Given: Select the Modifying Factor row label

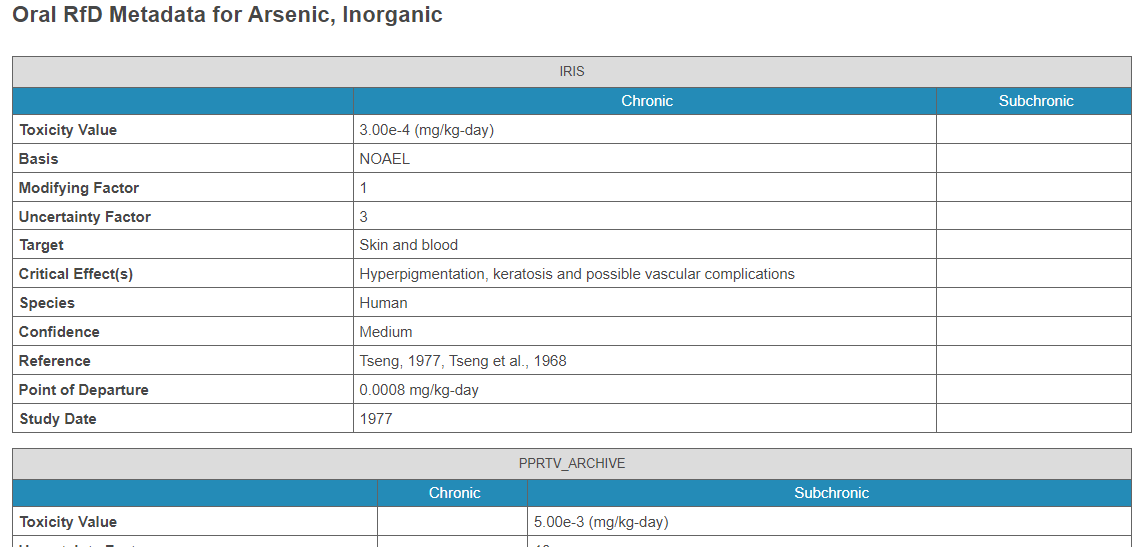Looking at the screenshot, I should 79,188.
